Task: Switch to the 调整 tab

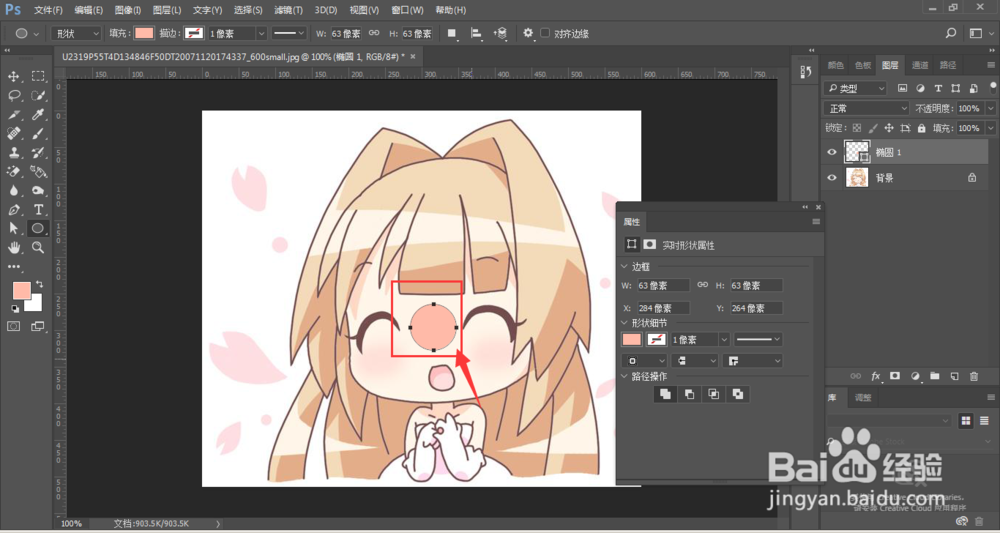Action: pyautogui.click(x=863, y=397)
